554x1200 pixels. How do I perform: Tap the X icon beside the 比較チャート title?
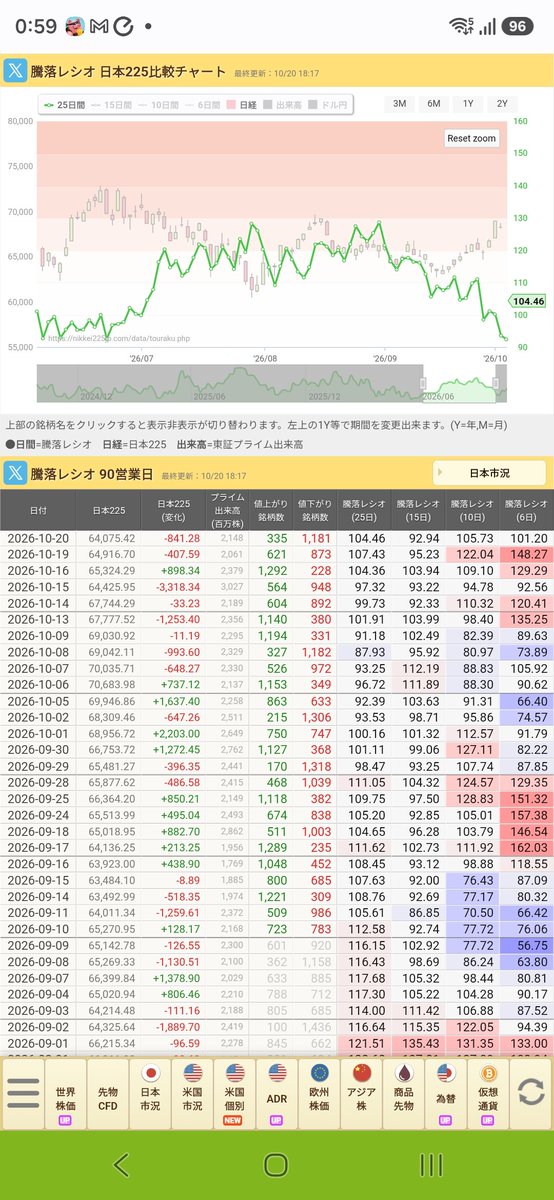[x=15, y=70]
